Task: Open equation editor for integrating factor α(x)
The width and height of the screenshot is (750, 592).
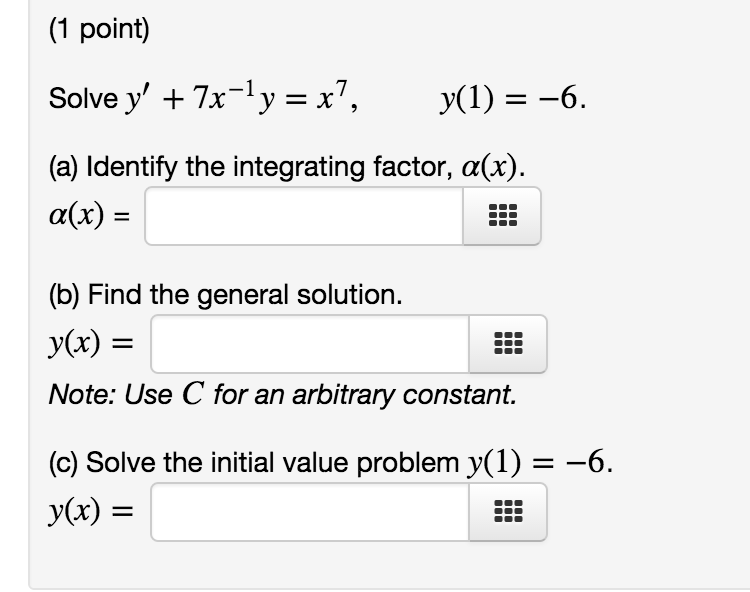Action: pos(502,216)
